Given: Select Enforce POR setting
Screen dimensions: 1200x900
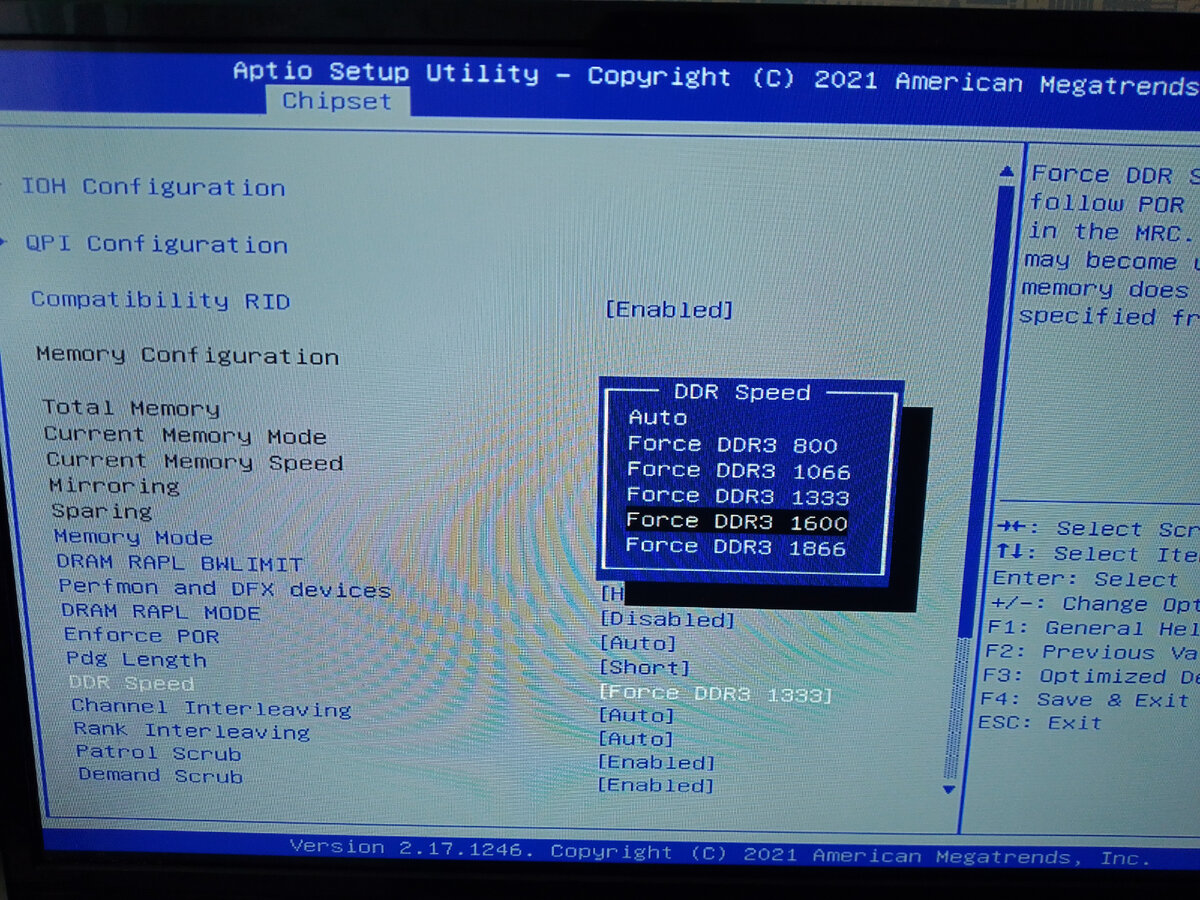Looking at the screenshot, I should 141,635.
